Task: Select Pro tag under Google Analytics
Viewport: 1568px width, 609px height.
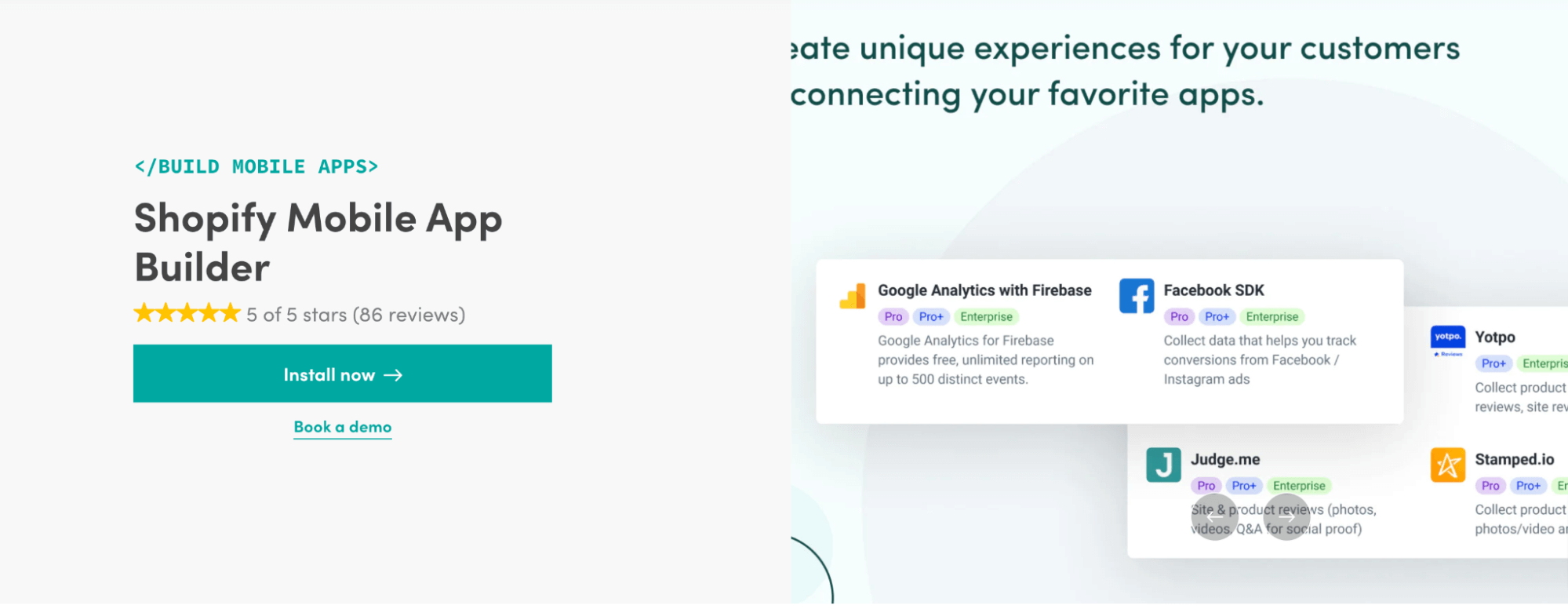Action: [x=893, y=317]
